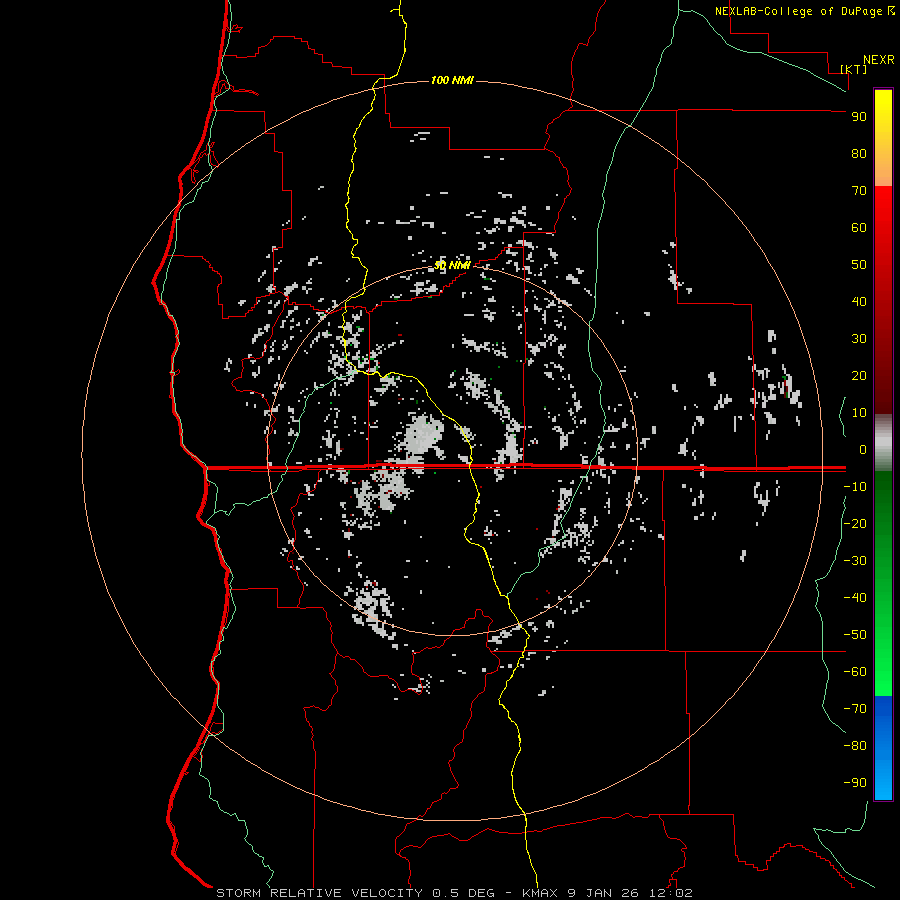Click the "50 NMI" range ring label
Viewport: 900px width, 900px height.
(x=452, y=265)
